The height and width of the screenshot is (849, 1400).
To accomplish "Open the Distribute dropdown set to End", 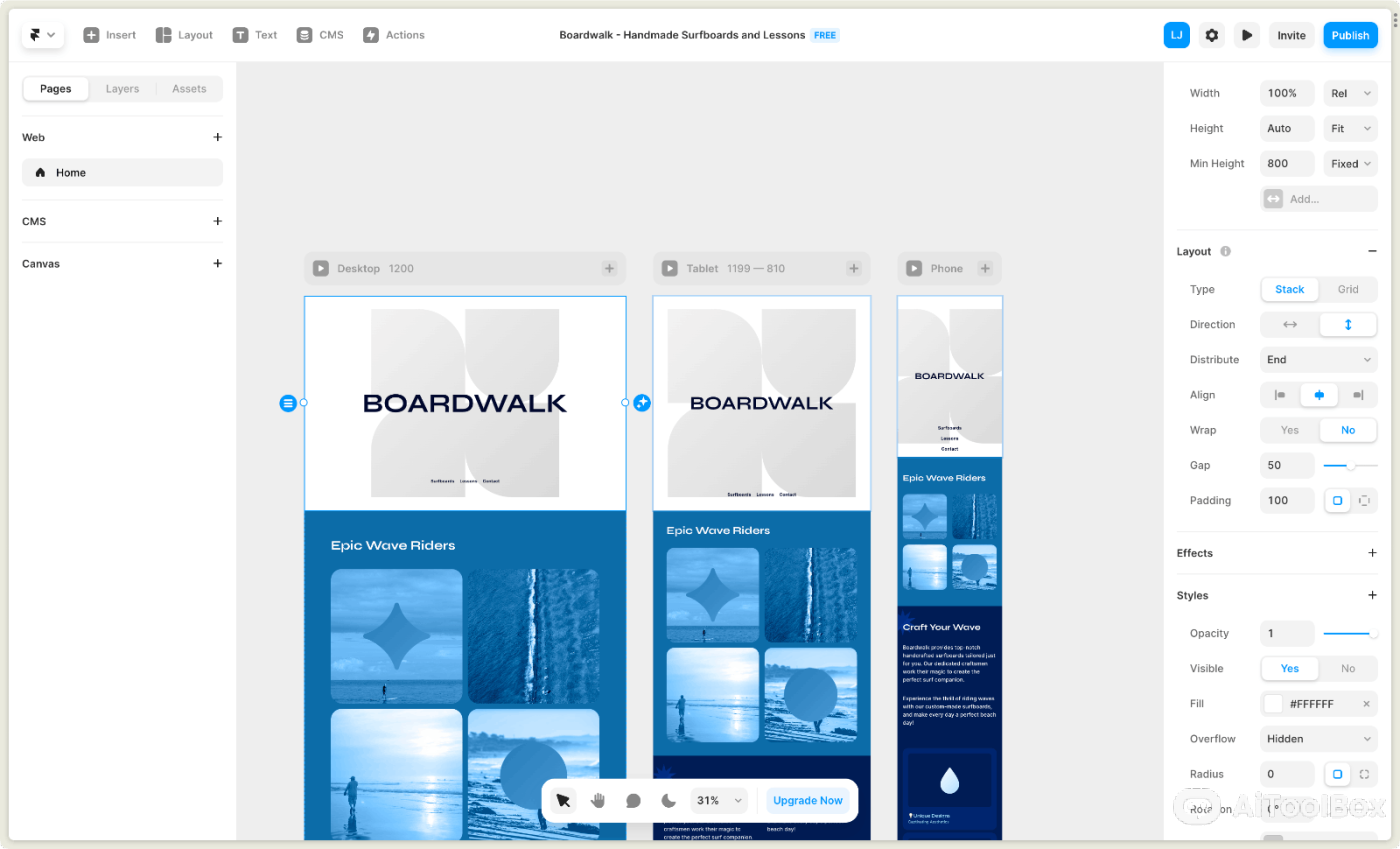I will [x=1318, y=359].
